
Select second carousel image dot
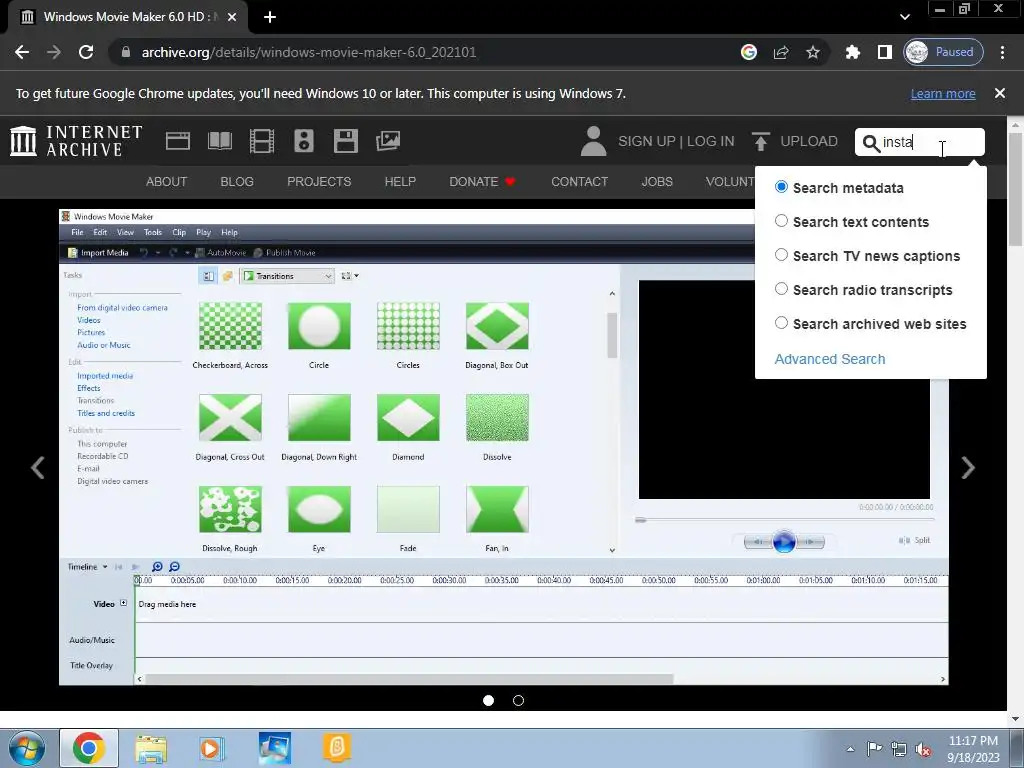click(x=519, y=701)
